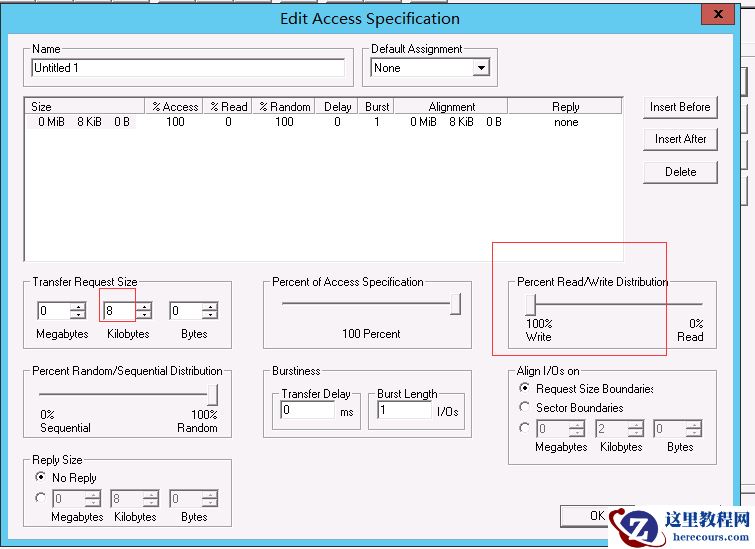Image resolution: width=755 pixels, height=549 pixels.
Task: Click the % Access column header
Action: pyautogui.click(x=174, y=106)
